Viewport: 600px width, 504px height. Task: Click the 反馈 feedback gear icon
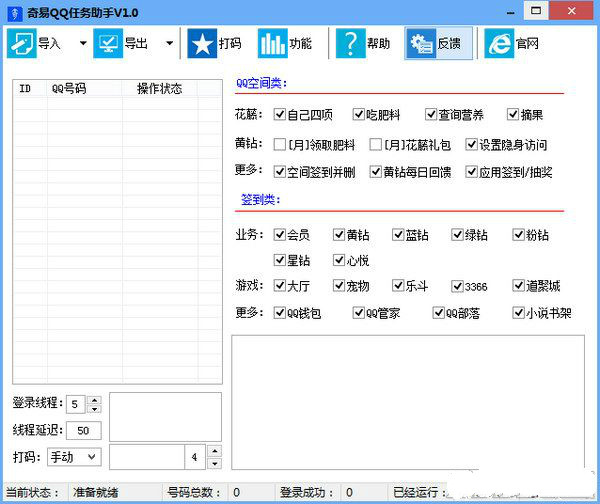(421, 43)
